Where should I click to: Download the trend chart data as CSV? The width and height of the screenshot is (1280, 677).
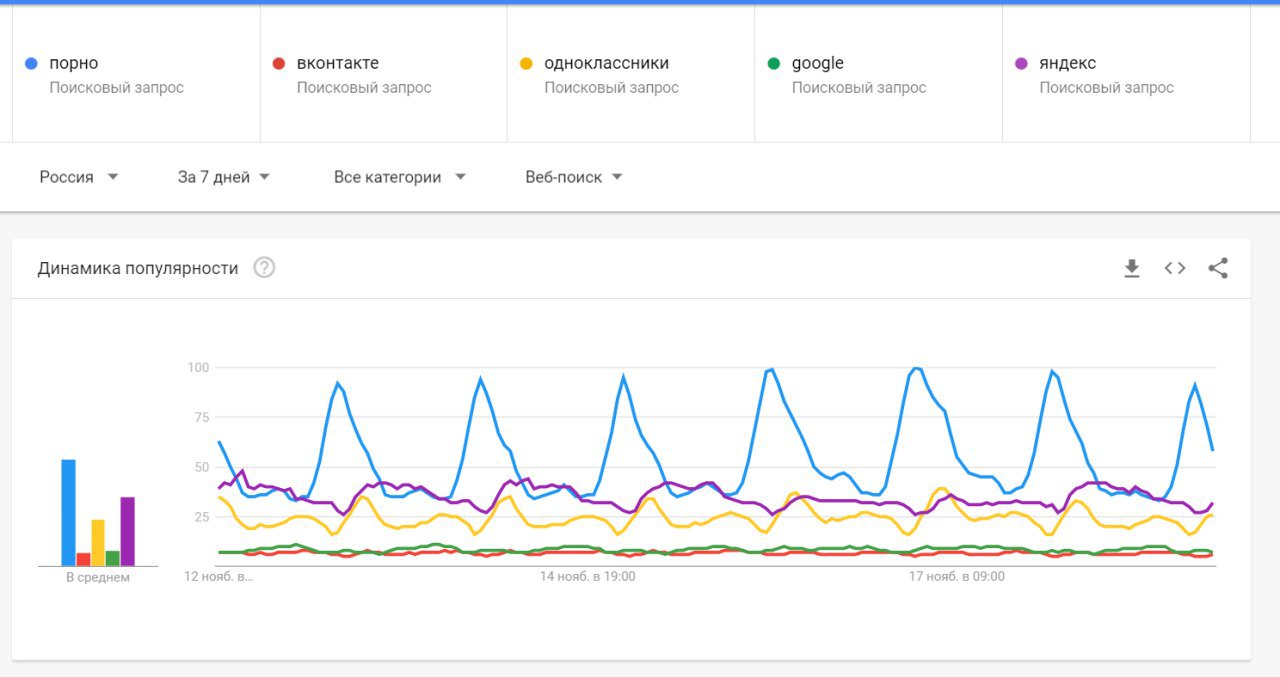point(1132,268)
